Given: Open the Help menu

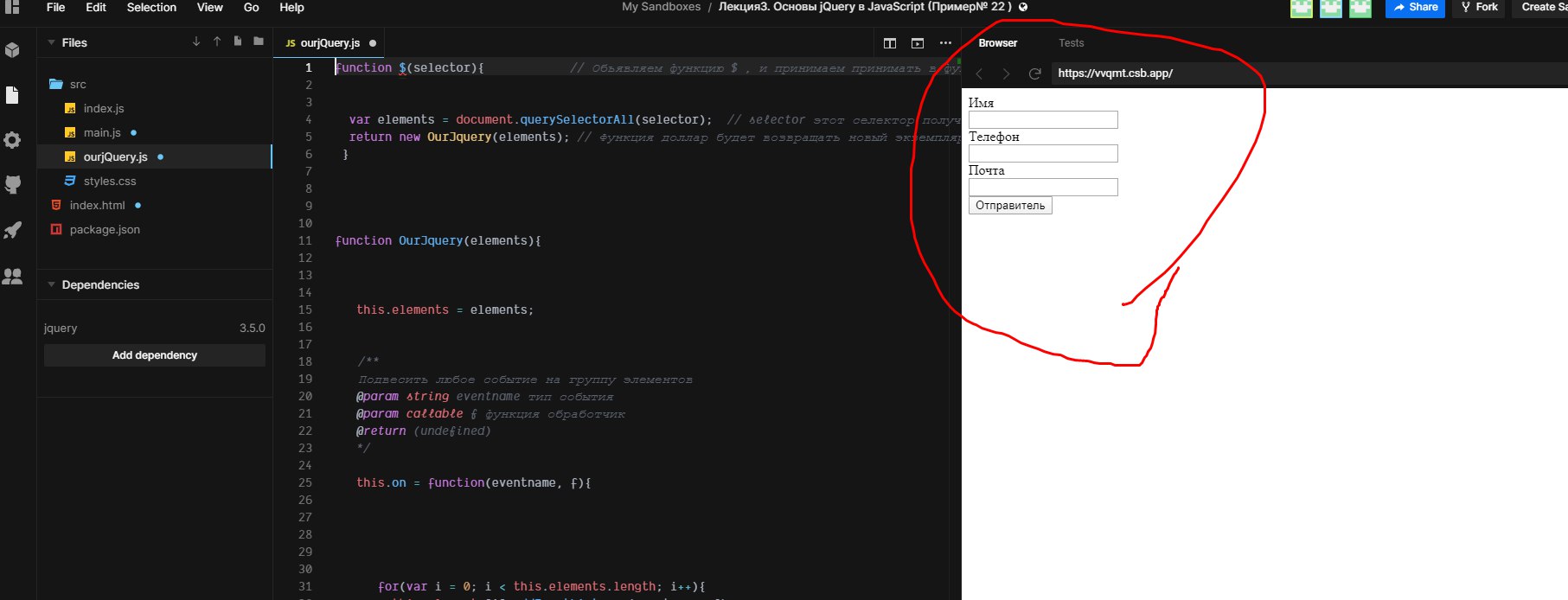Looking at the screenshot, I should point(291,7).
